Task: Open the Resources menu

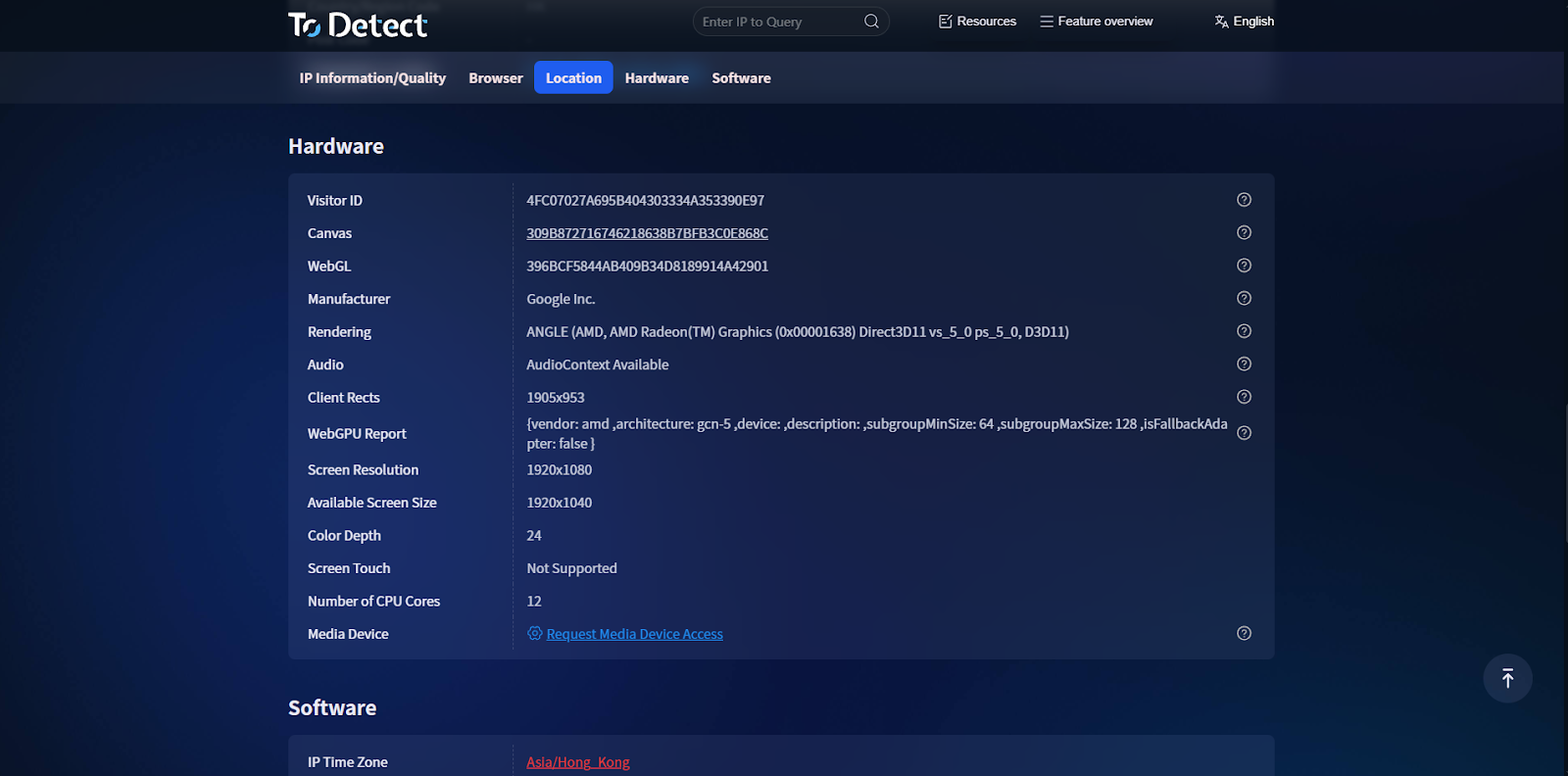Action: click(977, 22)
